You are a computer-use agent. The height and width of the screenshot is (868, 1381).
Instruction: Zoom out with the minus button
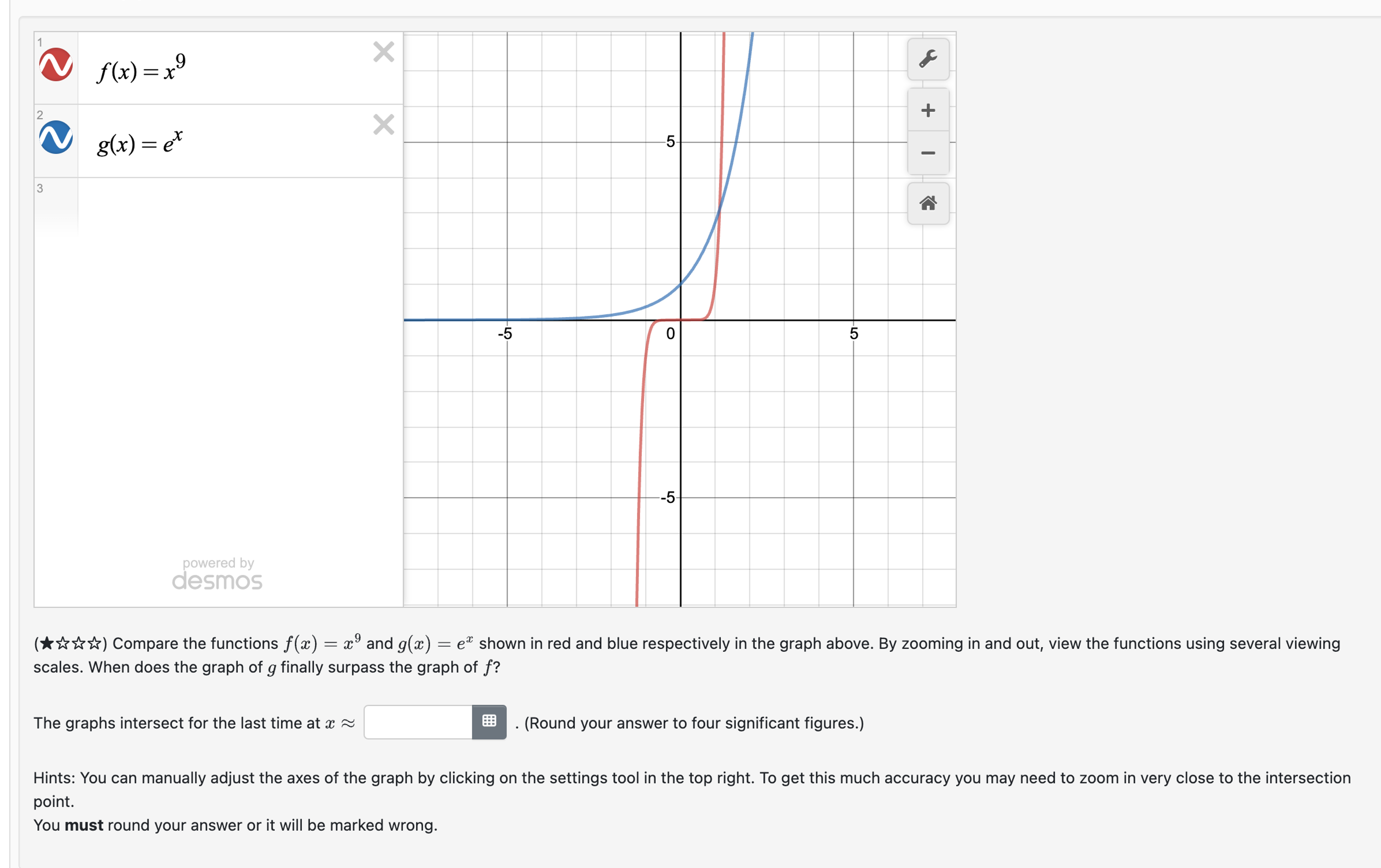point(928,153)
